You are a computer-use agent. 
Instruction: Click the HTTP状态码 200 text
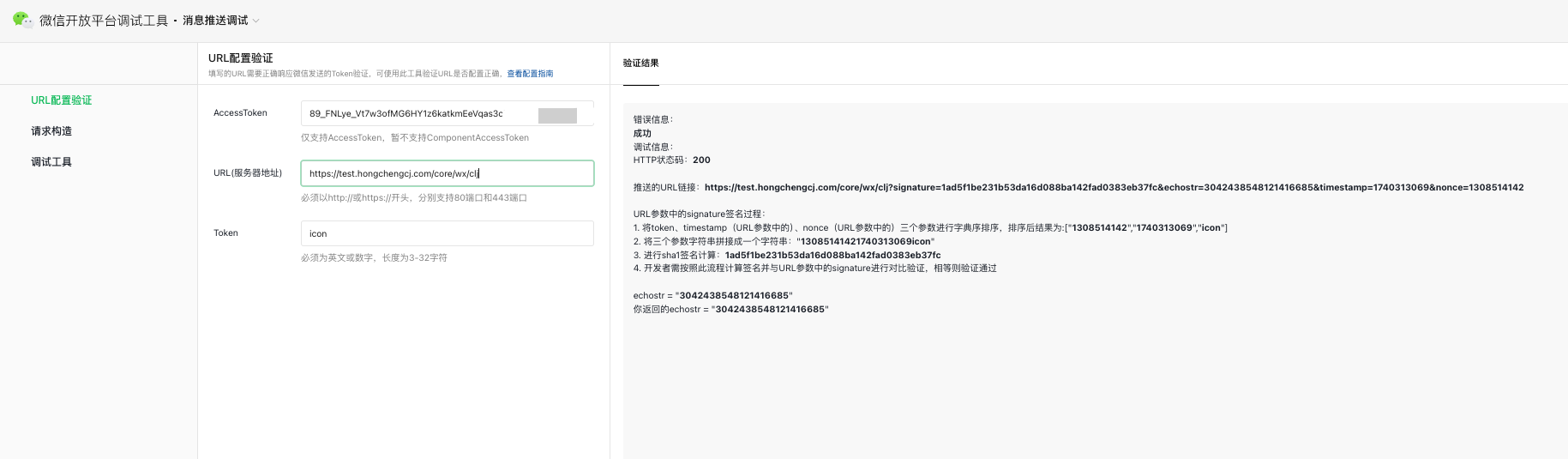coord(672,160)
